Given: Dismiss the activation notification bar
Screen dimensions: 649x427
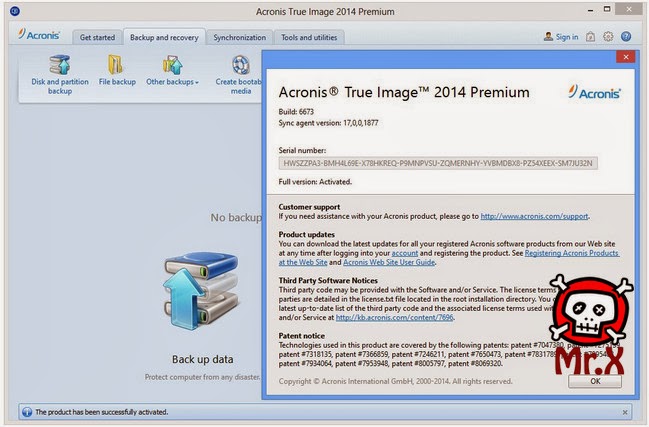Looking at the screenshot, I should click(x=625, y=412).
